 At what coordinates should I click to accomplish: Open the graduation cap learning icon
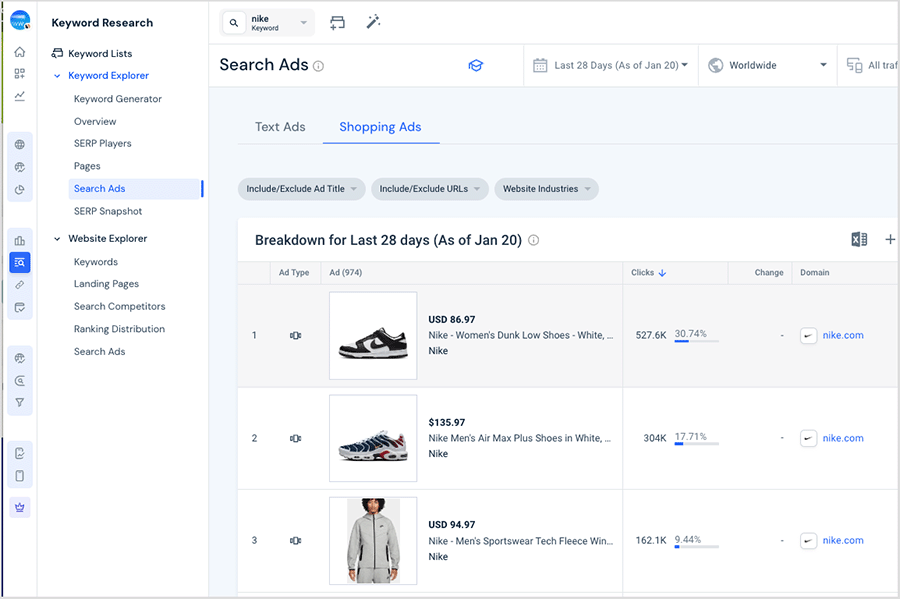[476, 65]
